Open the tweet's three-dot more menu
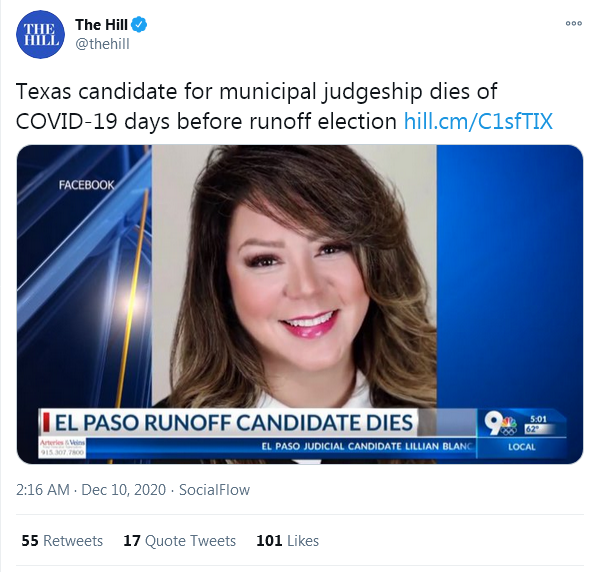The width and height of the screenshot is (598, 572). click(x=574, y=23)
